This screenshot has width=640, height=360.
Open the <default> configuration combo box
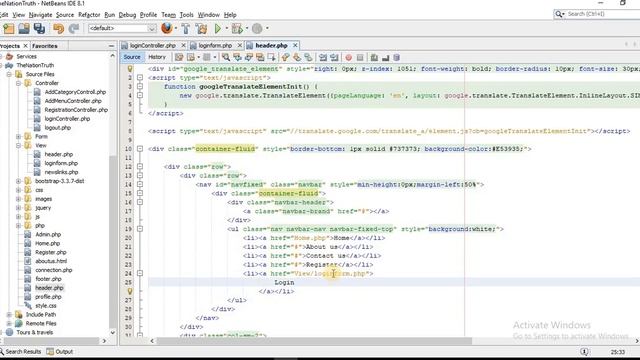tap(122, 28)
